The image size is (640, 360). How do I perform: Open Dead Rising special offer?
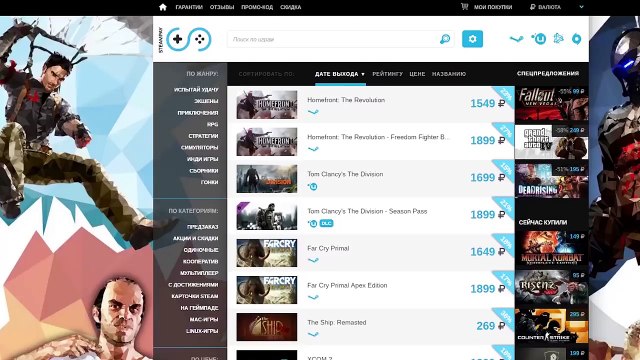551,180
